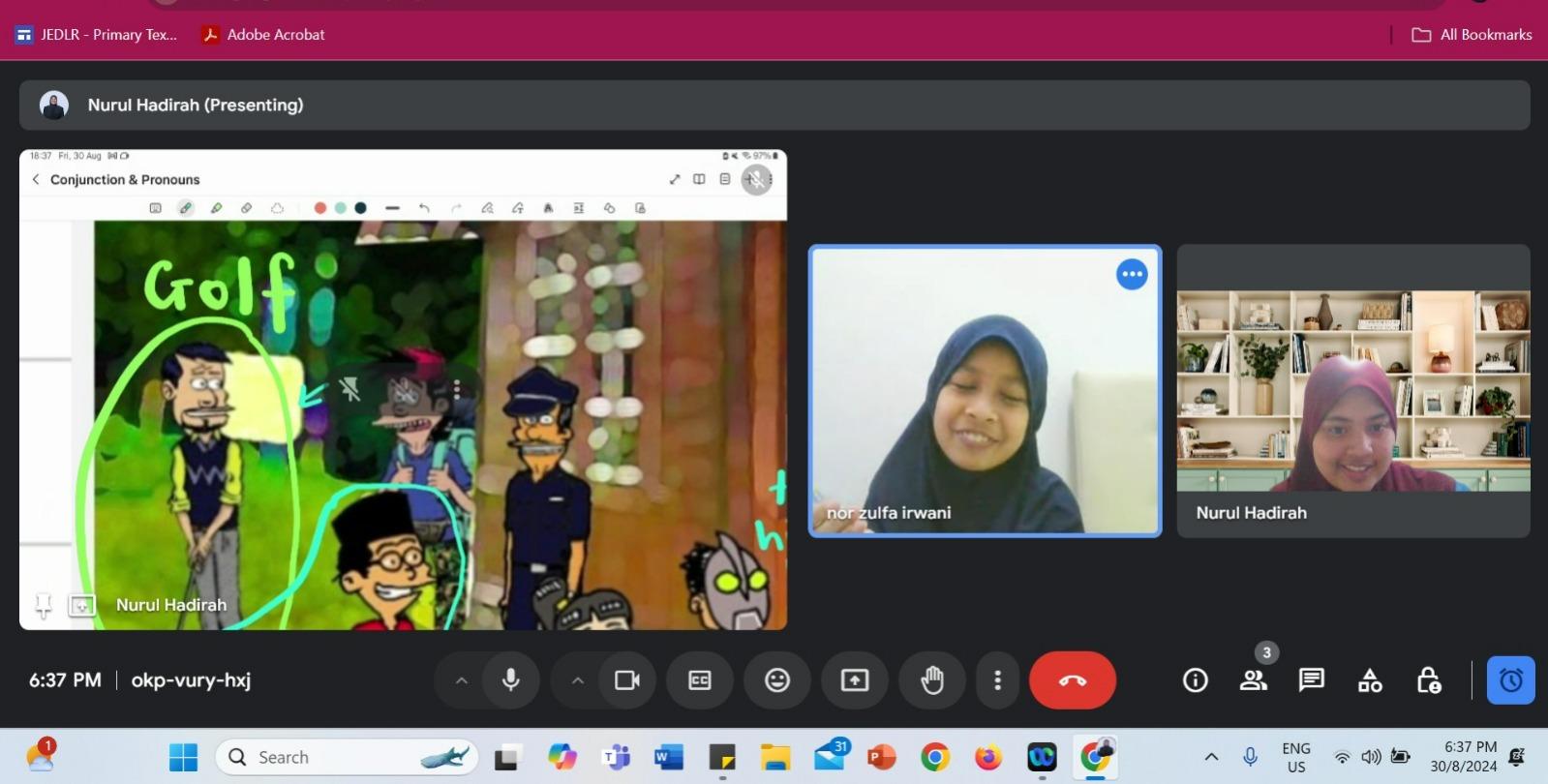Open JEDLR bookmark in bookmarks bar
The height and width of the screenshot is (784, 1548).
[x=97, y=35]
